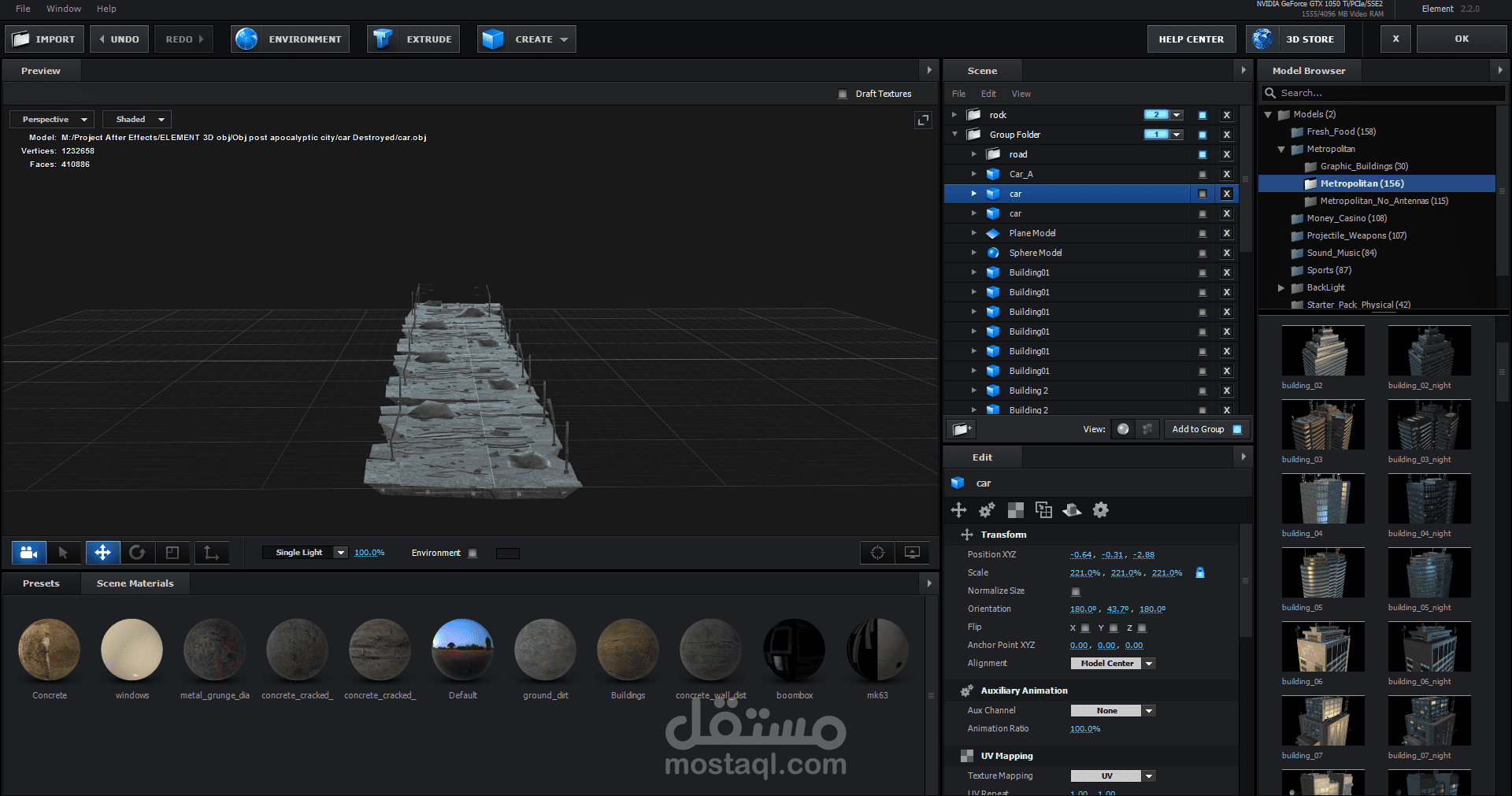Switch to the Presets tab
The height and width of the screenshot is (796, 1512).
click(41, 583)
